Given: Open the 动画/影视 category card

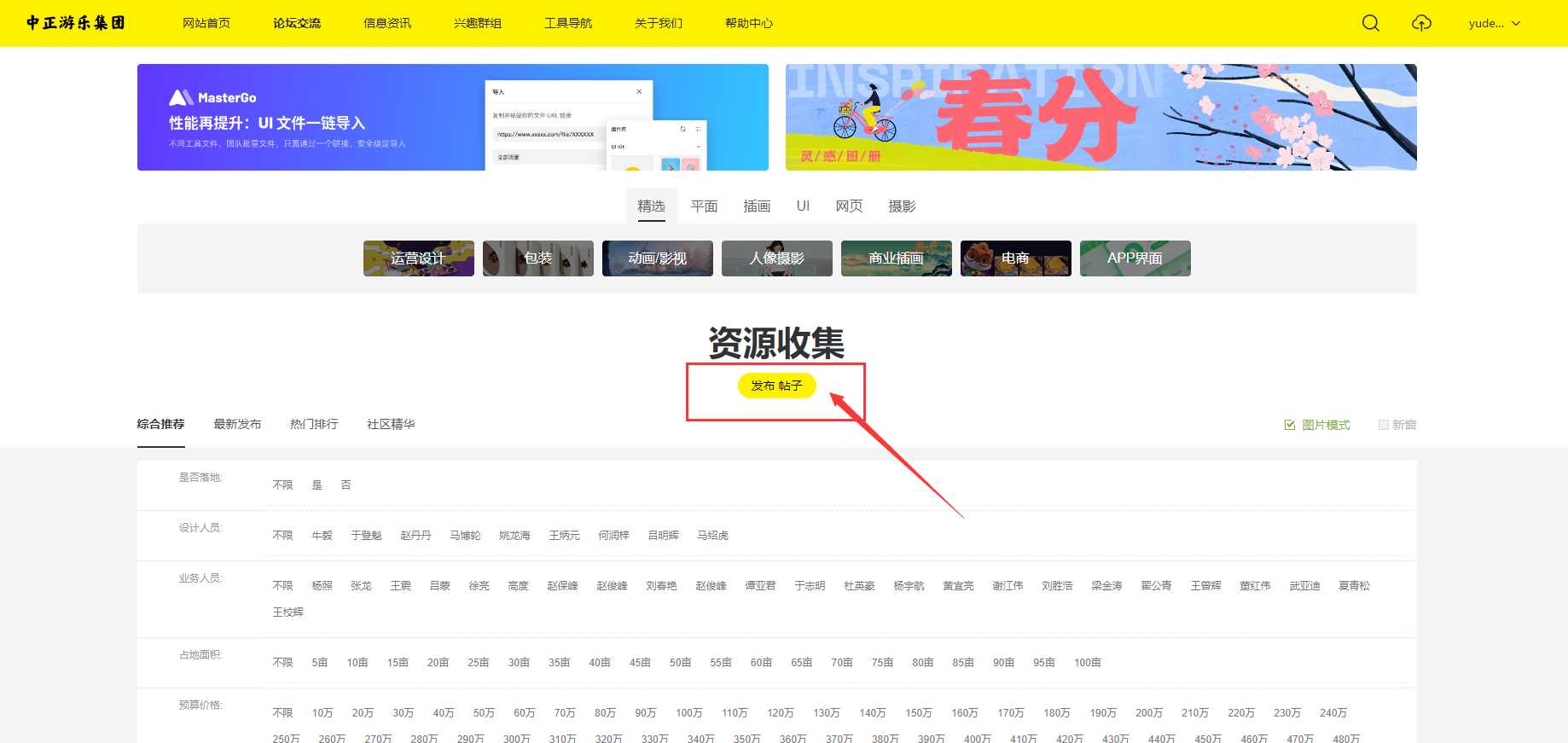Looking at the screenshot, I should pyautogui.click(x=658, y=258).
